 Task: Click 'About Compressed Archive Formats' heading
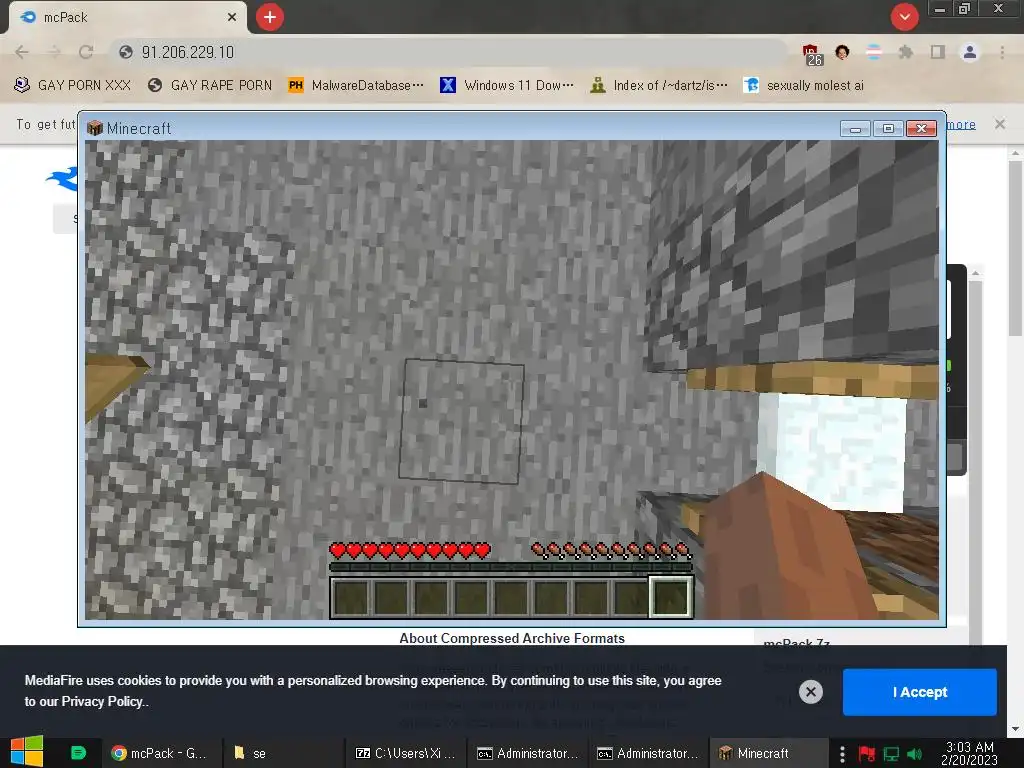tap(512, 638)
